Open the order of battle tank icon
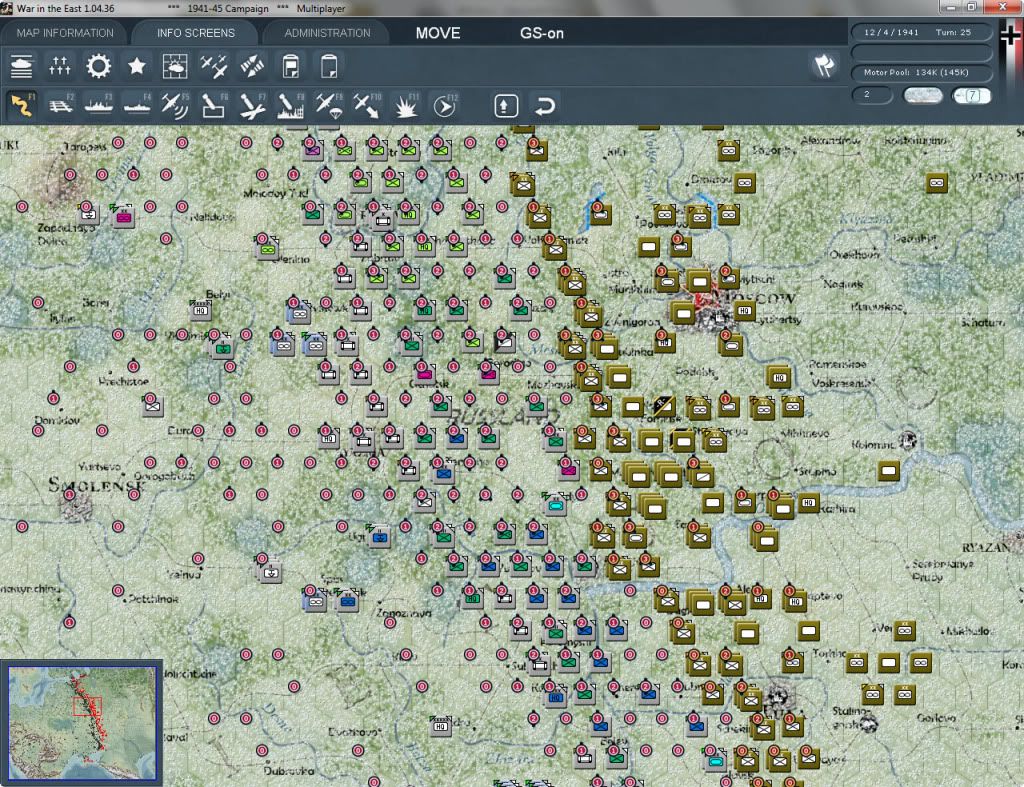Screen dimensions: 1024x787 22,67
